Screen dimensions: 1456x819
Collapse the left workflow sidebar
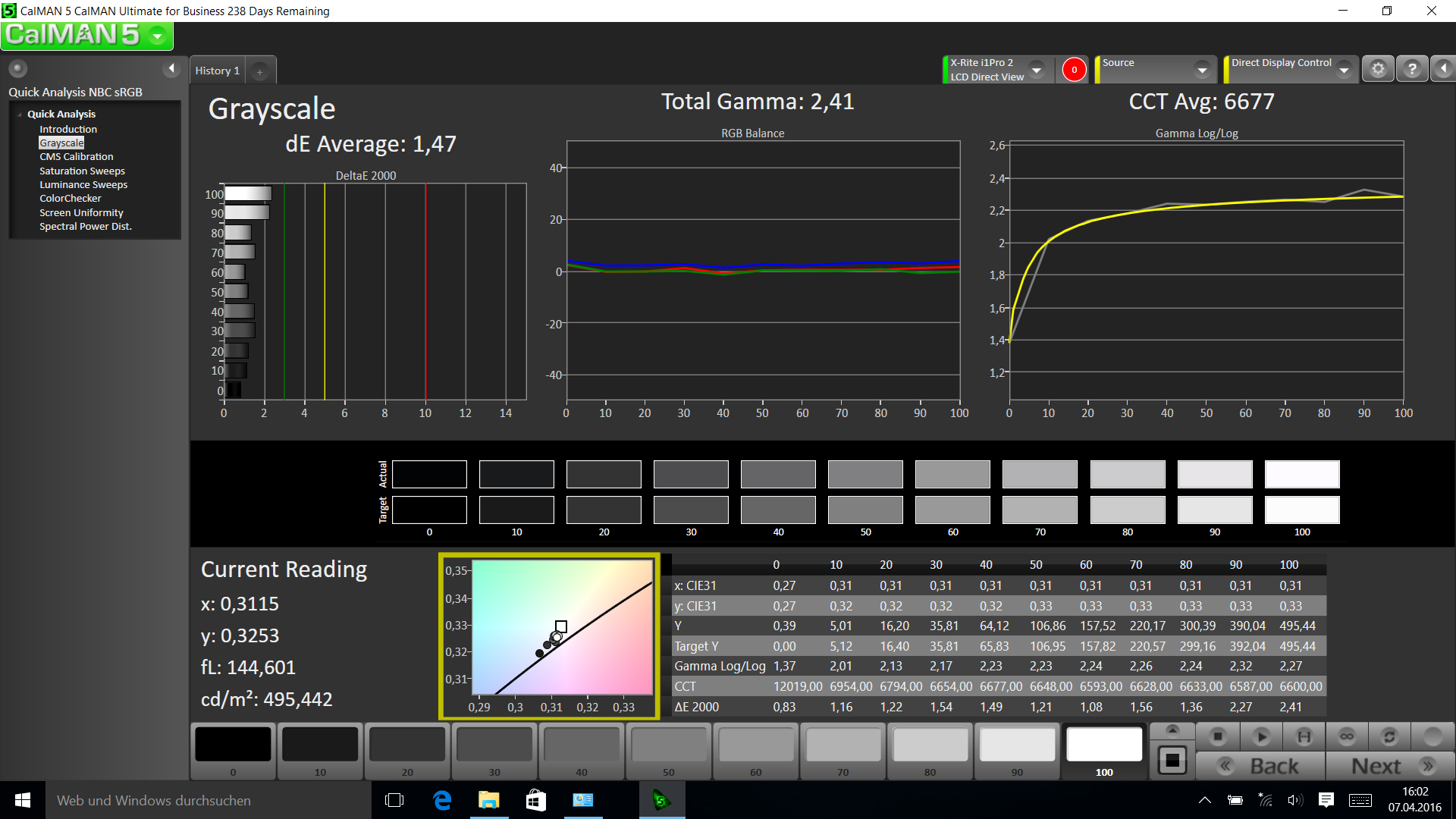[x=171, y=68]
